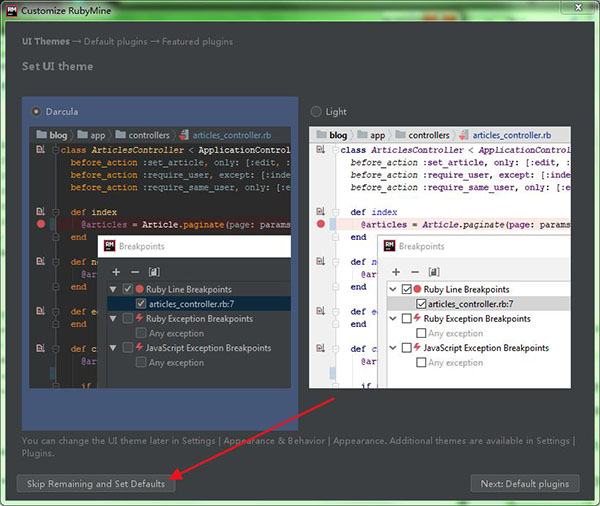
Task: Click gutter icon beside class ArticlesController in Darcula preview
Action: pyautogui.click(x=41, y=149)
